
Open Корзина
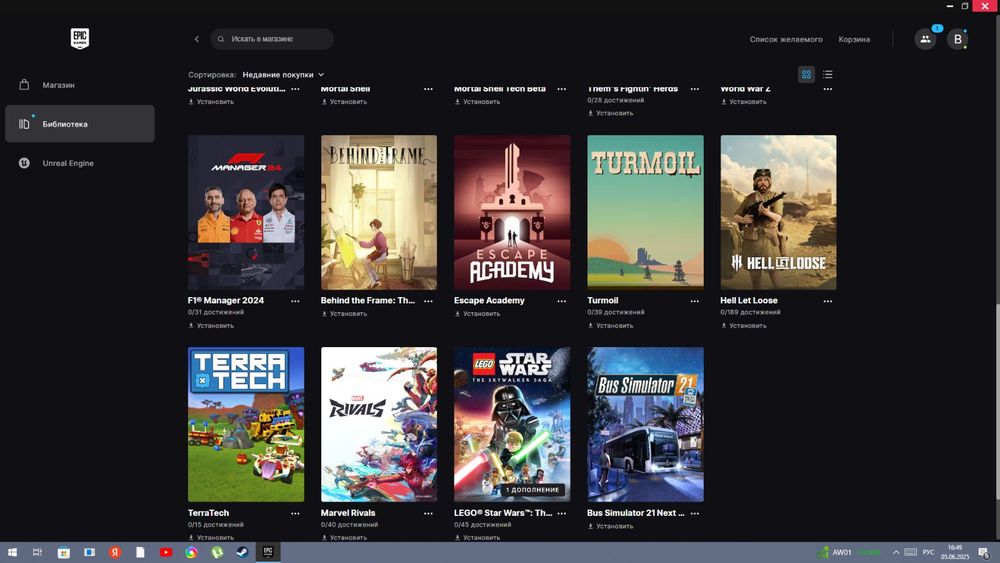click(854, 39)
